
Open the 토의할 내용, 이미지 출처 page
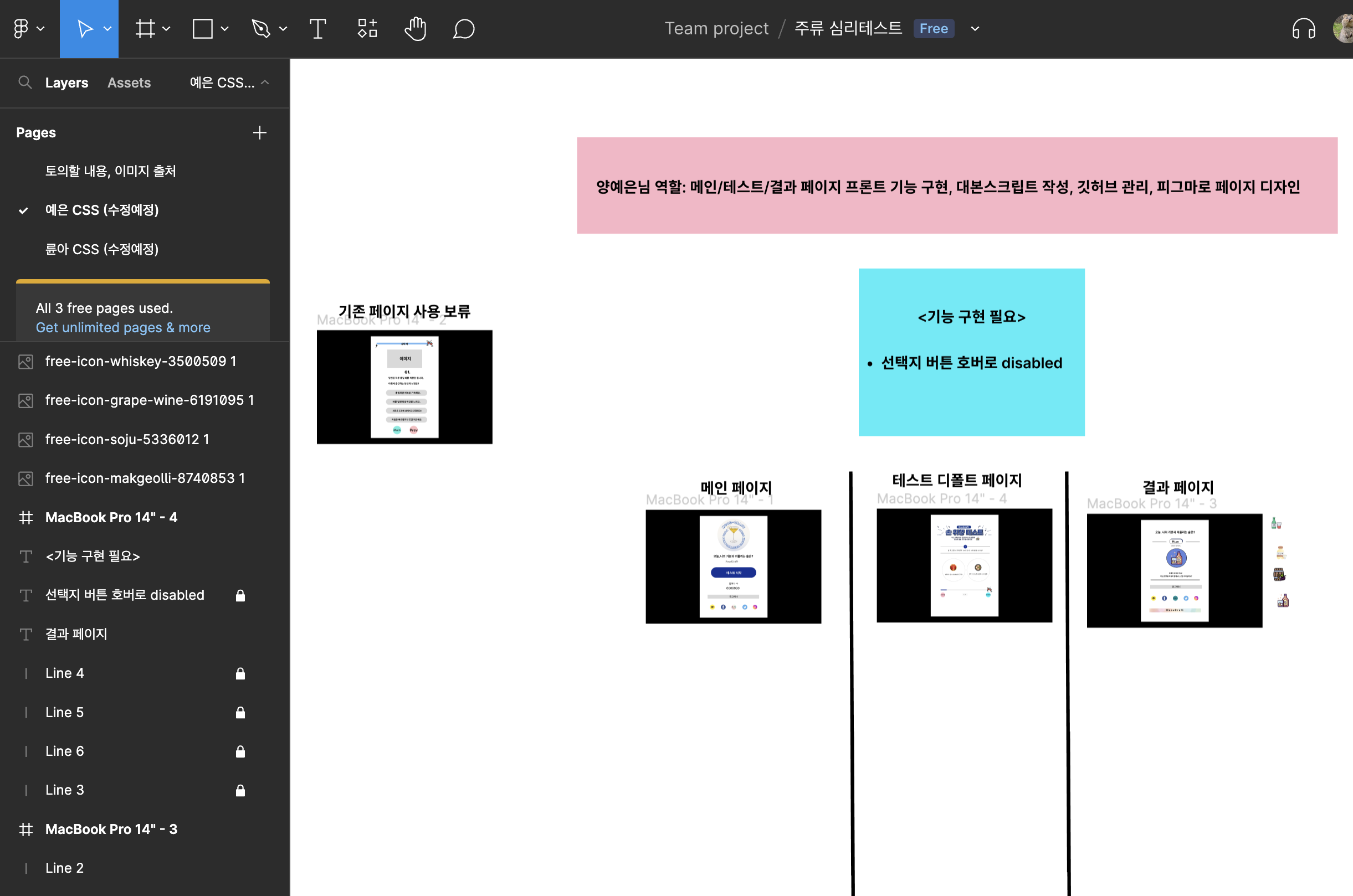(x=110, y=171)
